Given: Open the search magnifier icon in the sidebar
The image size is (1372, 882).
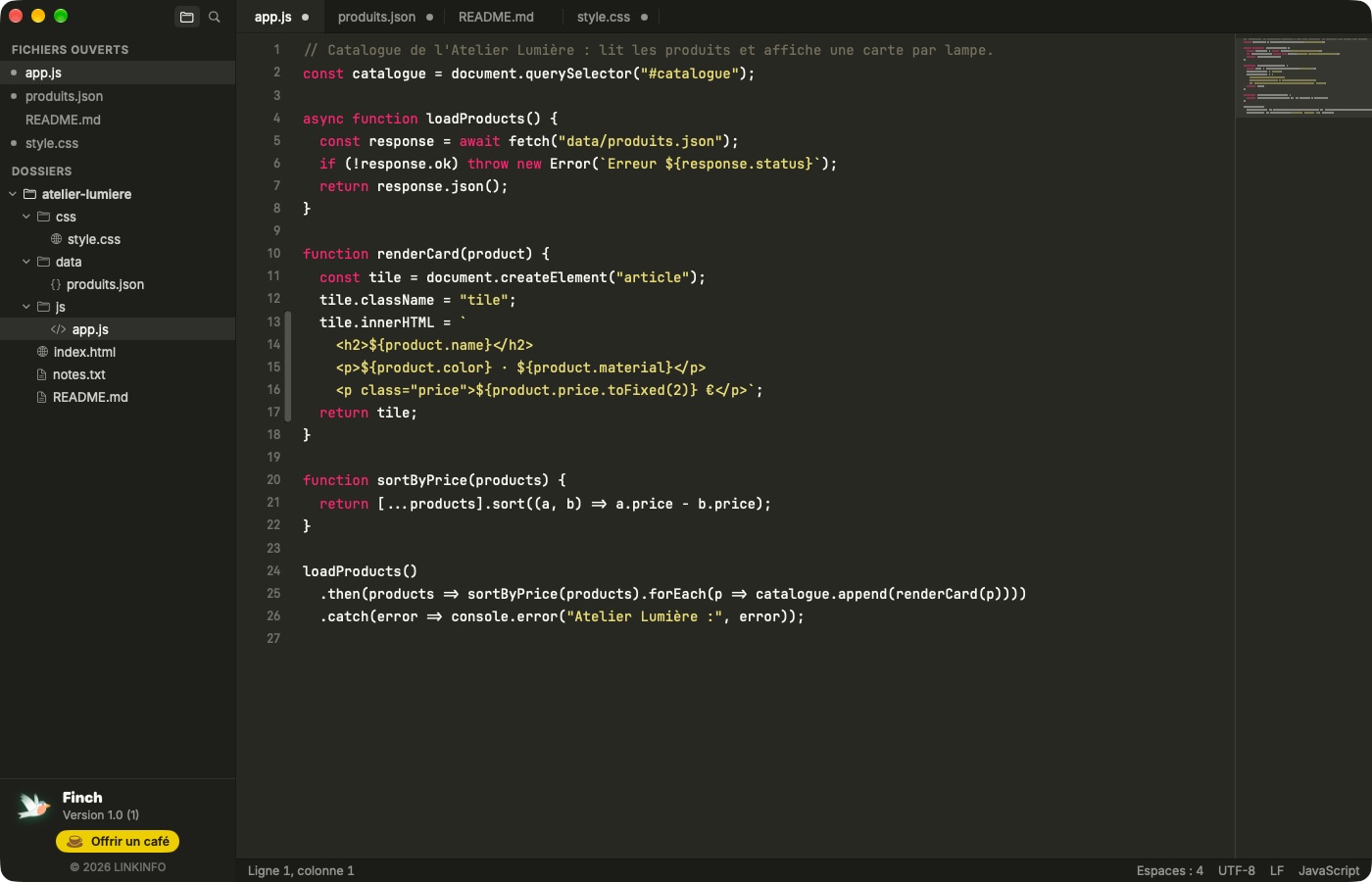Looking at the screenshot, I should [x=215, y=17].
